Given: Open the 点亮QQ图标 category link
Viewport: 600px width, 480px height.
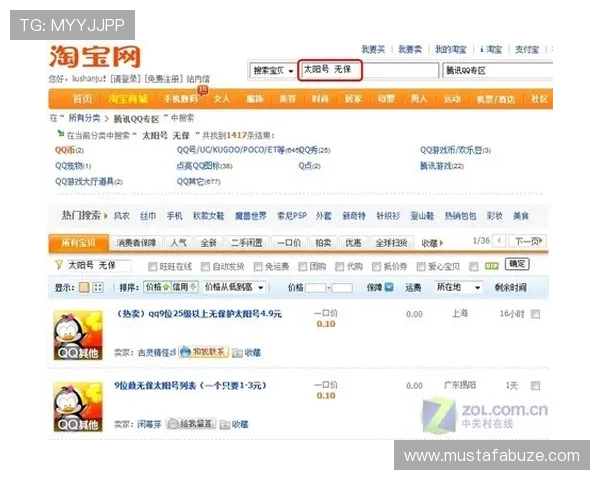Looking at the screenshot, I should (x=204, y=166).
